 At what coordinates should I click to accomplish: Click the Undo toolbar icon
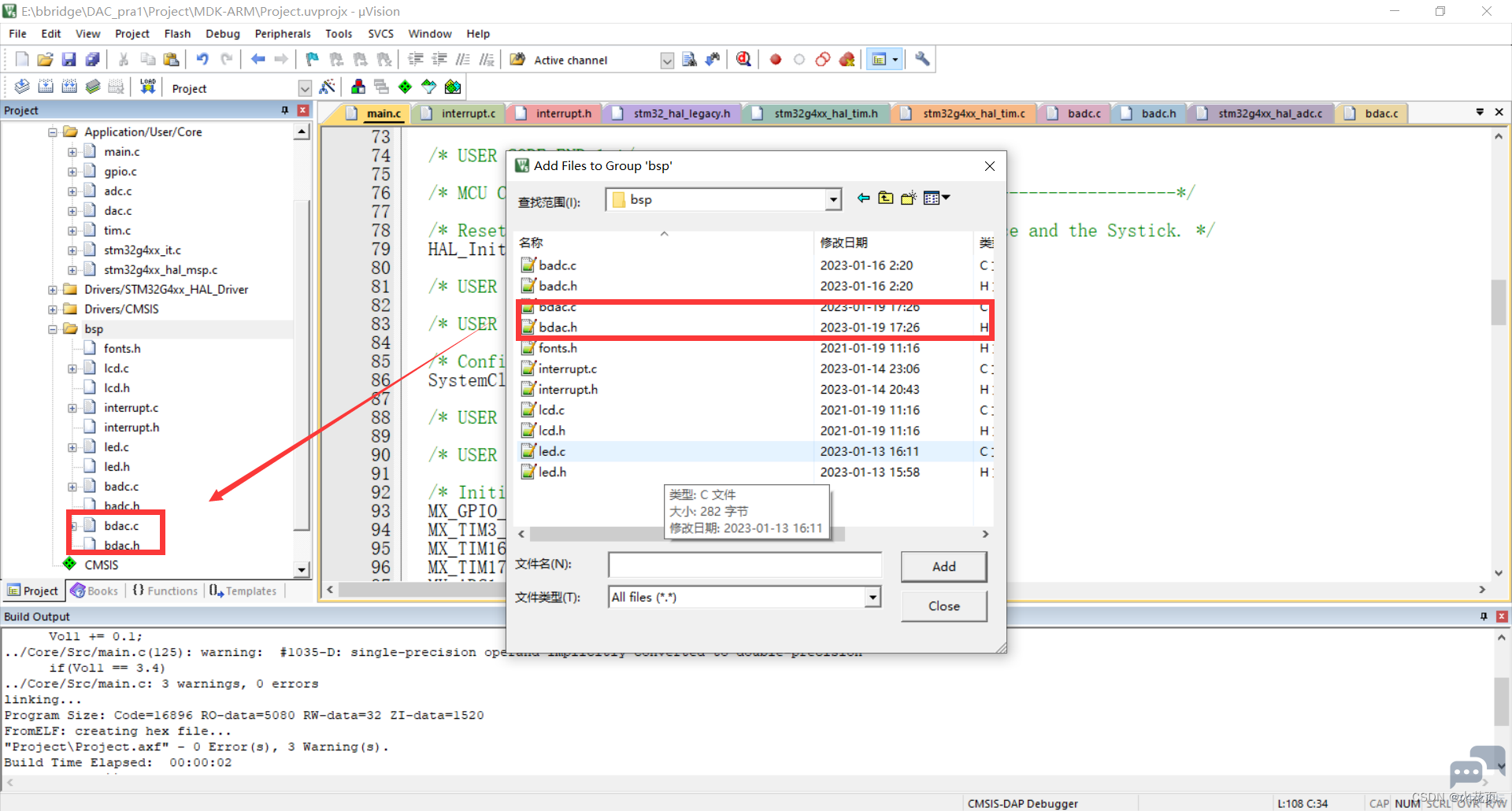pyautogui.click(x=202, y=60)
